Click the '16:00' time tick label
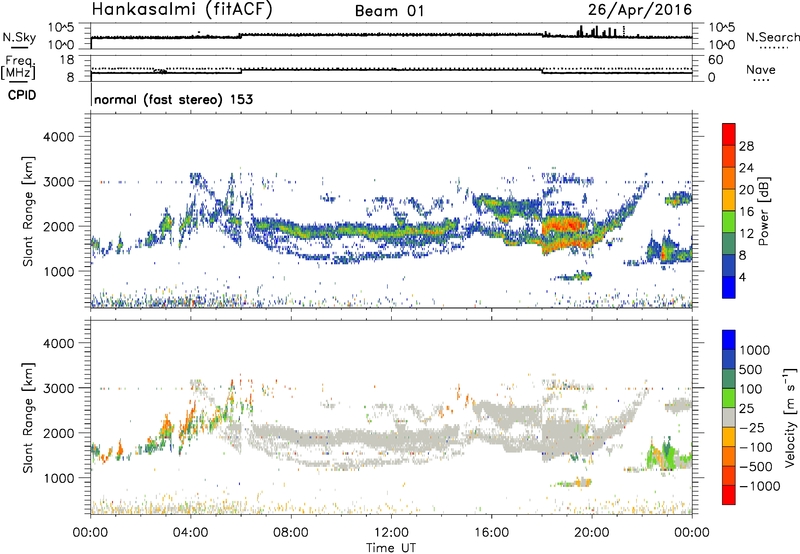The height and width of the screenshot is (554, 800). 491,533
